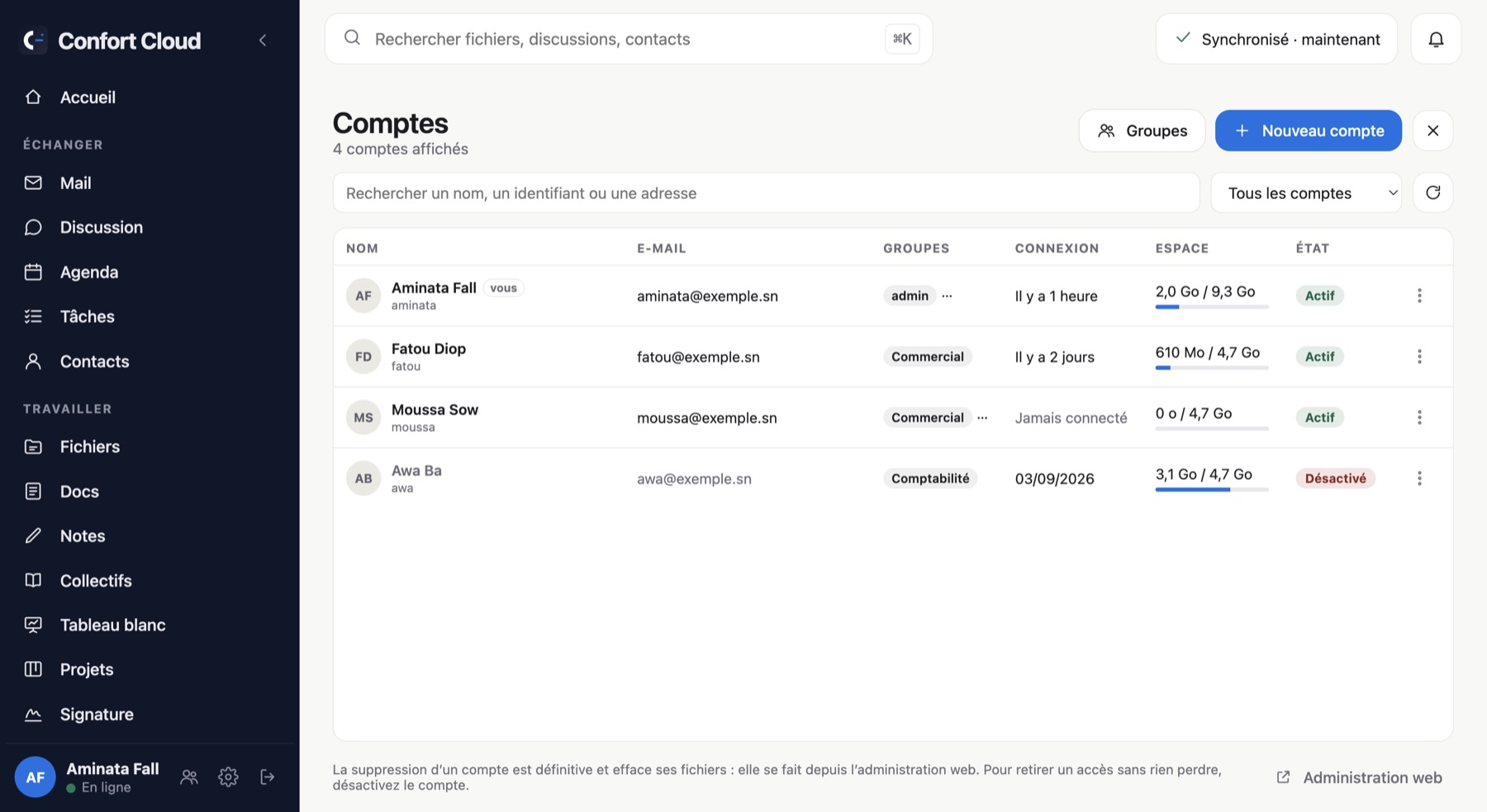Click the accounts icon in bottom bar

pos(189,776)
